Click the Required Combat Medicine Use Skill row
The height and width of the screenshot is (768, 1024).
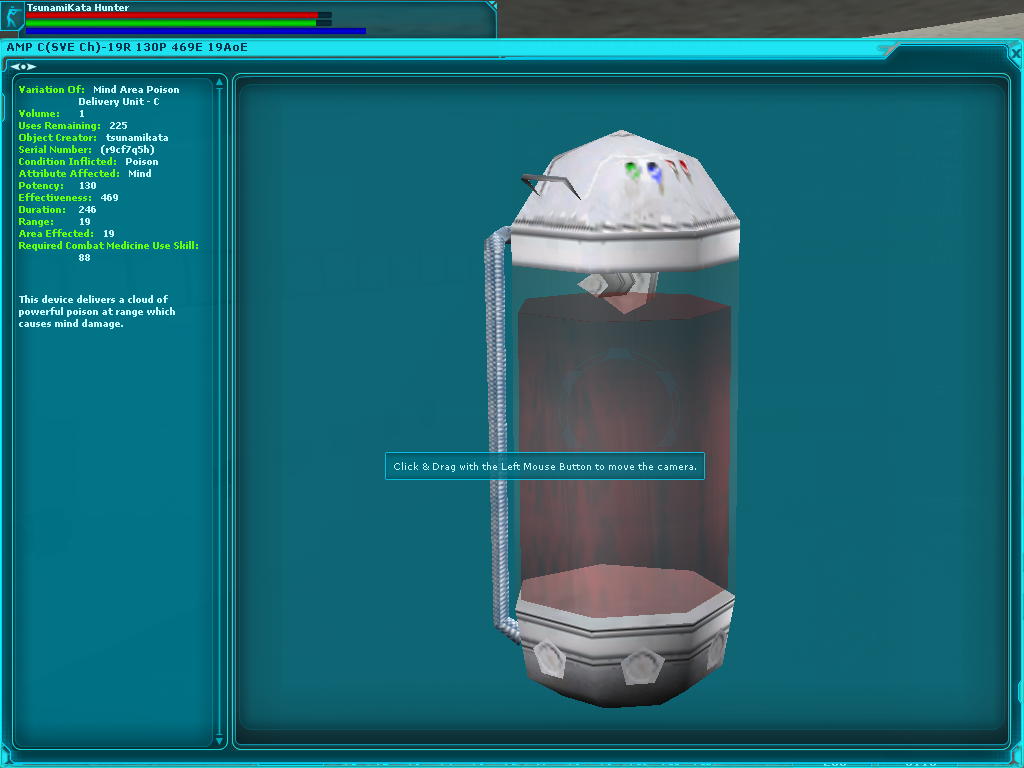(108, 246)
